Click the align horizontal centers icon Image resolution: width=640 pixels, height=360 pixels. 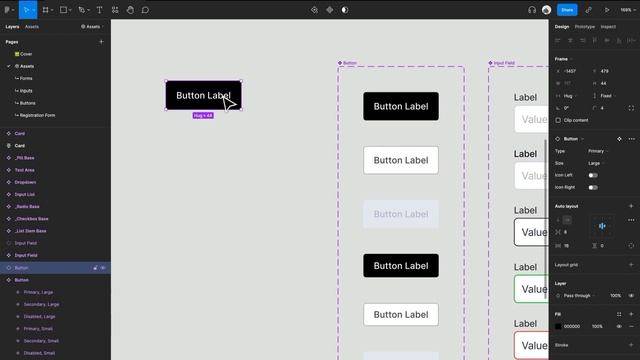point(570,40)
